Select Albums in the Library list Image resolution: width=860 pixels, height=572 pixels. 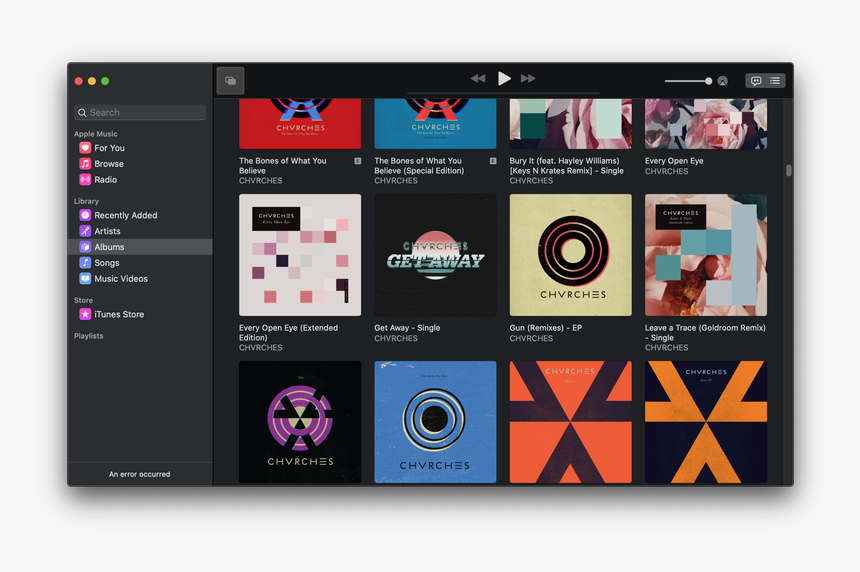[140, 247]
